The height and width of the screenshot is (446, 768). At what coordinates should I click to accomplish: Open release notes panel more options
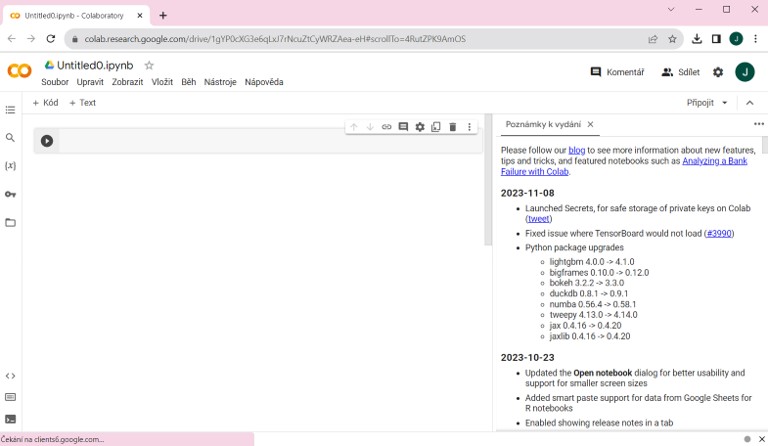[x=759, y=124]
